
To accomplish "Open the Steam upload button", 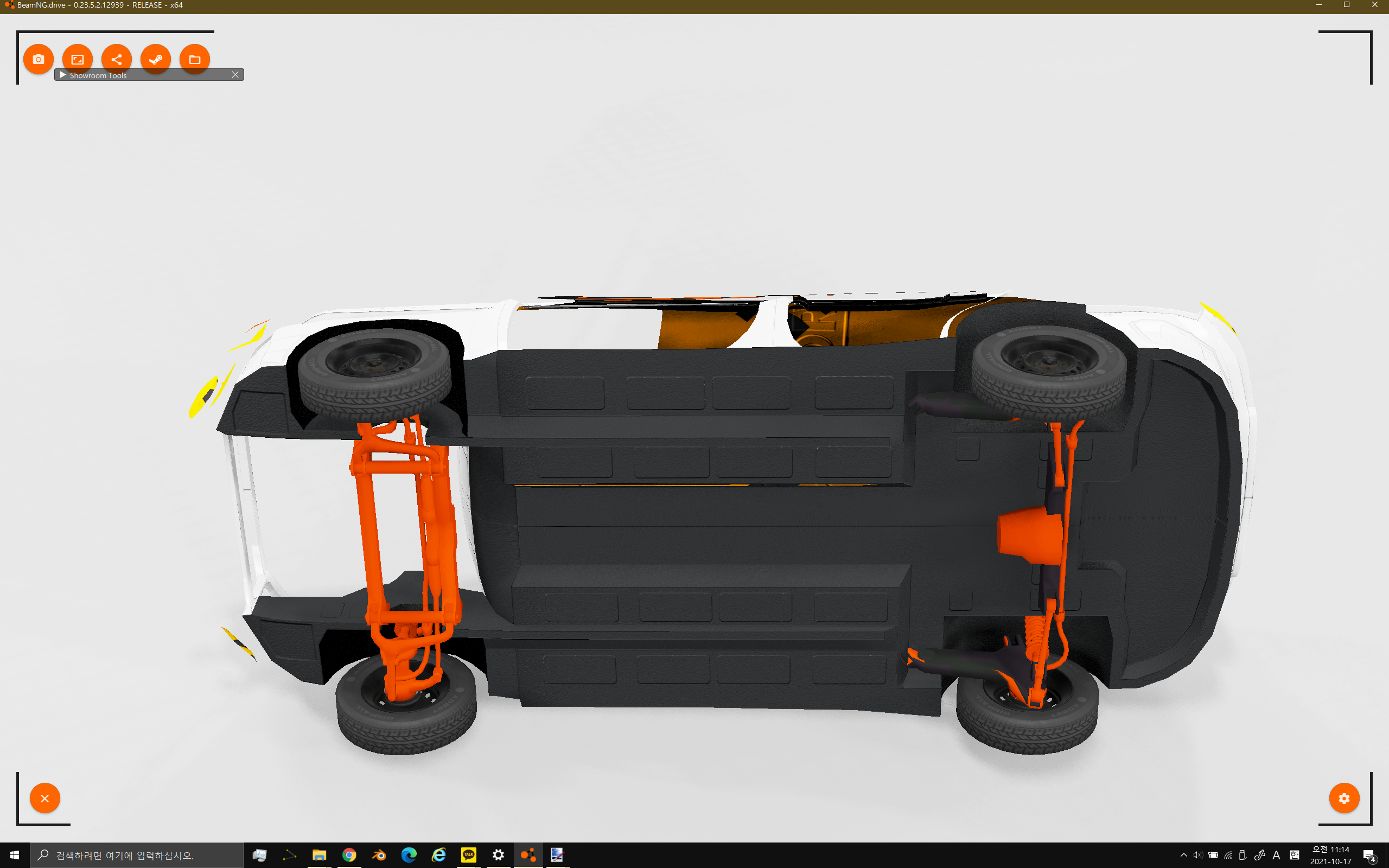I will [156, 59].
